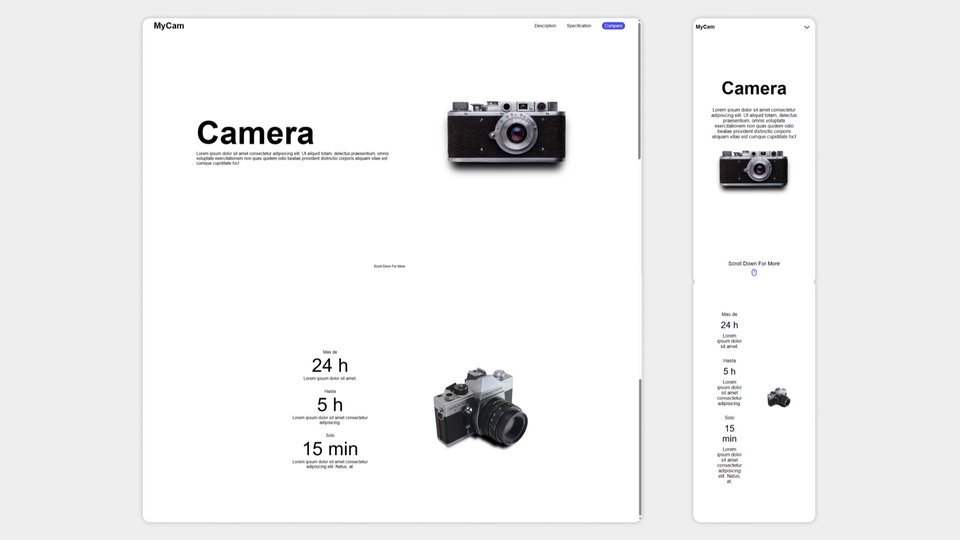
Task: Click the SLR camera image in desktop preview
Action: click(x=481, y=408)
